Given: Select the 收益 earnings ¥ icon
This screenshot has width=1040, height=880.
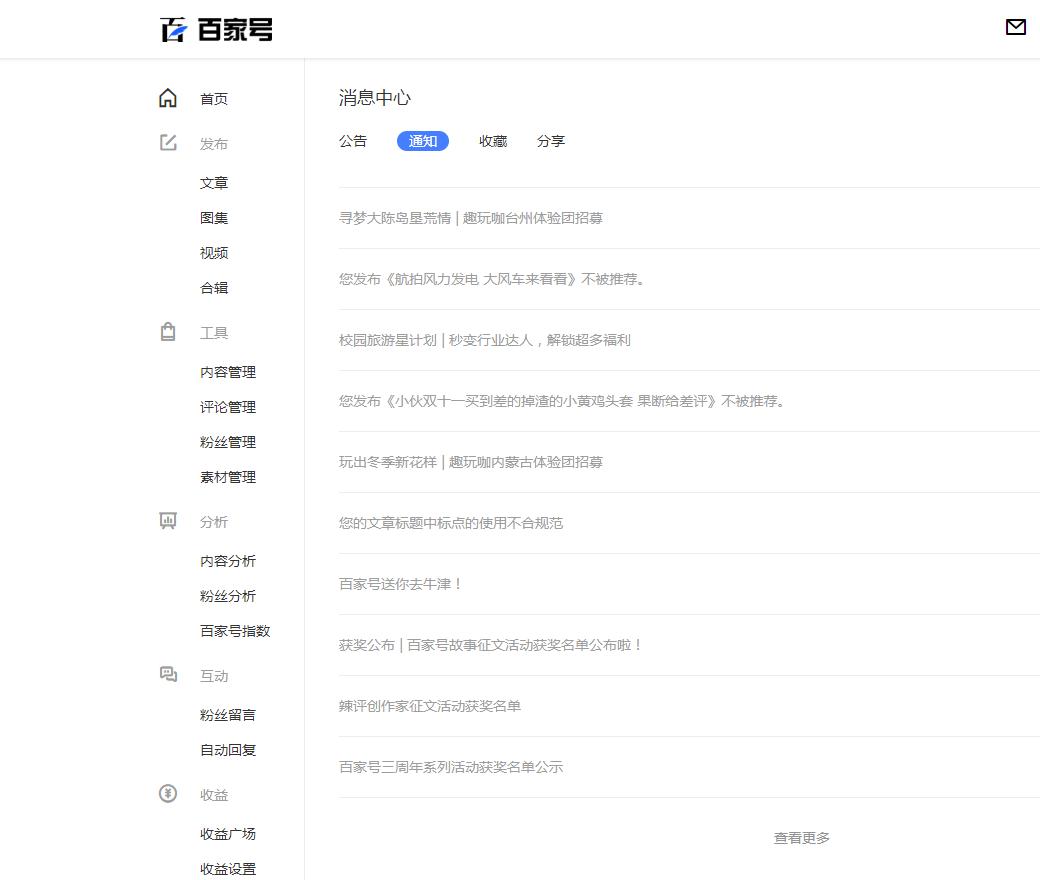Looking at the screenshot, I should tap(167, 794).
